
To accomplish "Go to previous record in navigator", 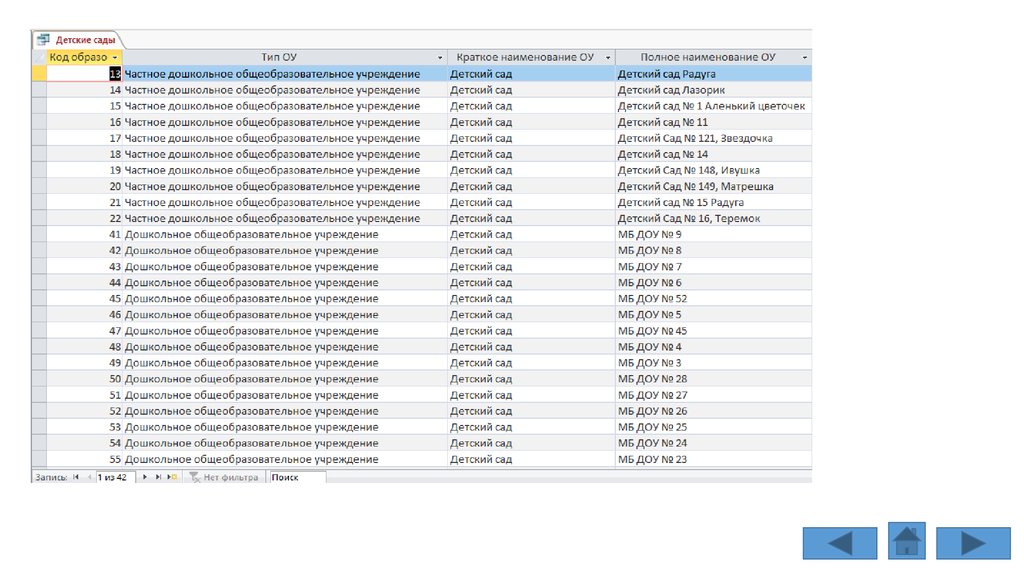I will (89, 478).
